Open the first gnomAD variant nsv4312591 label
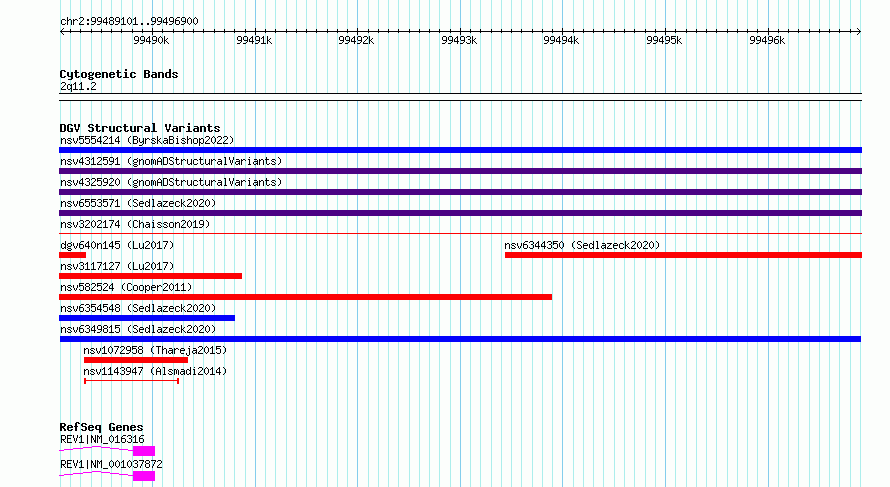 coord(171,161)
